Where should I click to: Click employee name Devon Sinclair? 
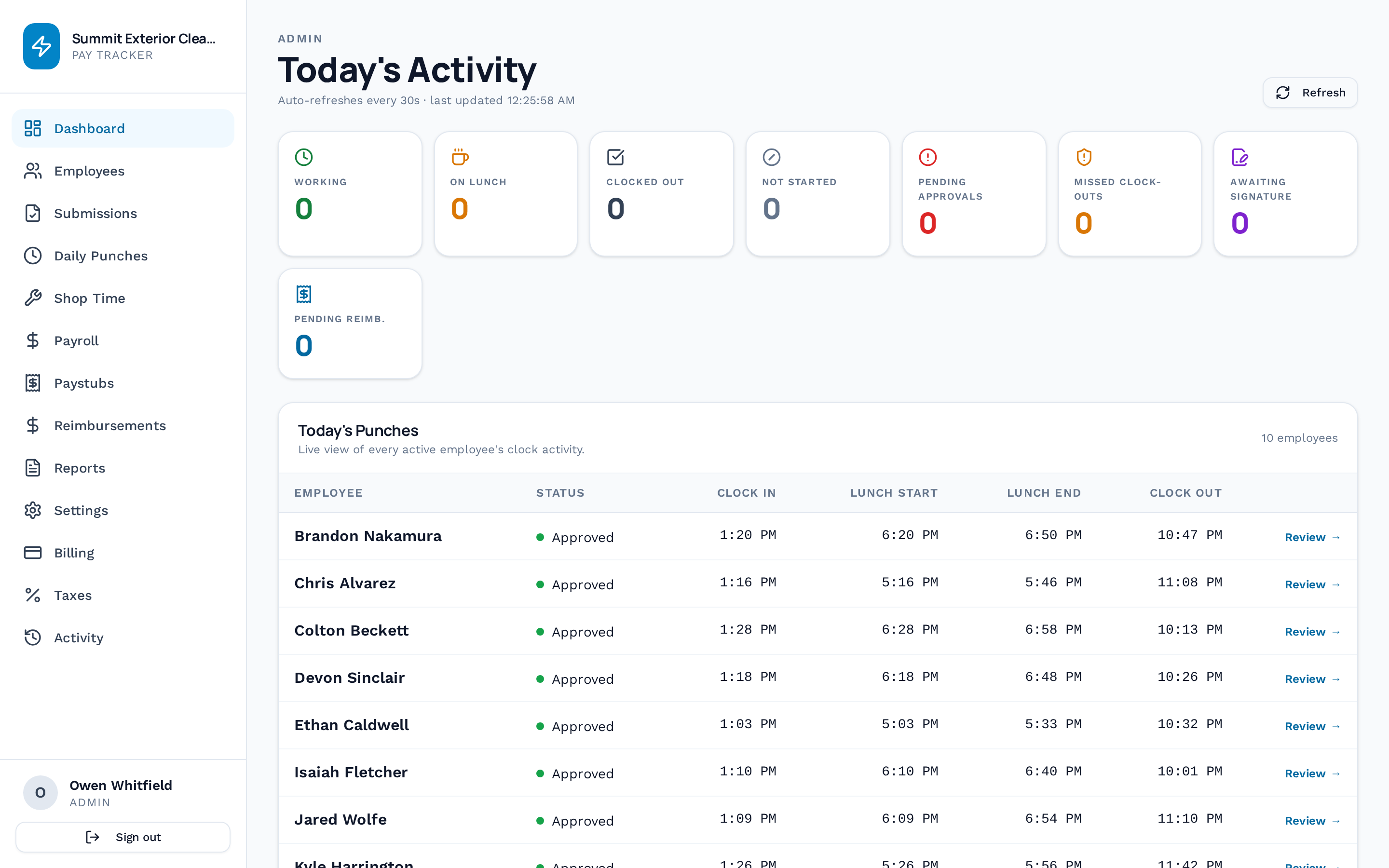pyautogui.click(x=350, y=678)
